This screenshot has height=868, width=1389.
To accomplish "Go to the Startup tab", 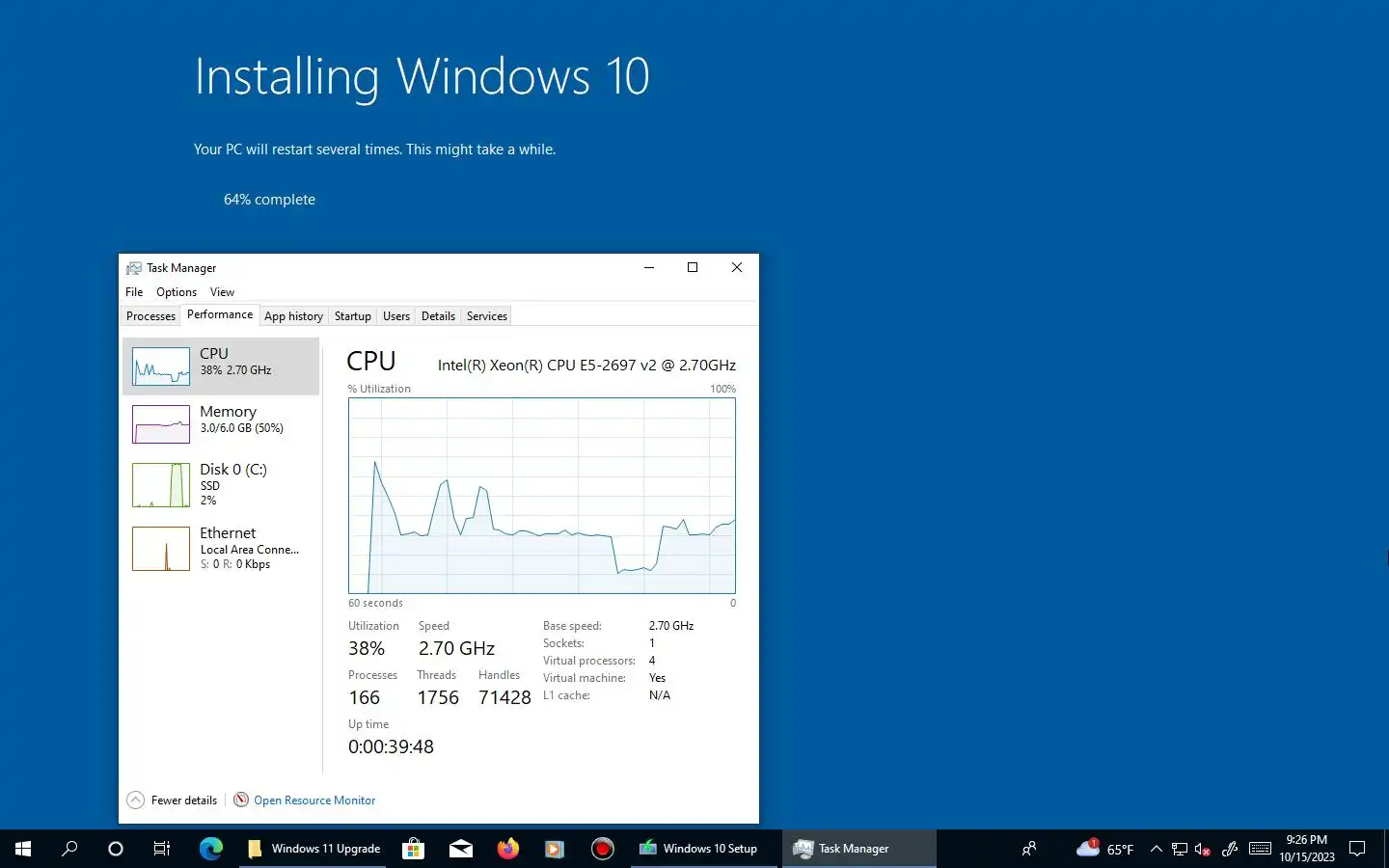I will pos(352,316).
